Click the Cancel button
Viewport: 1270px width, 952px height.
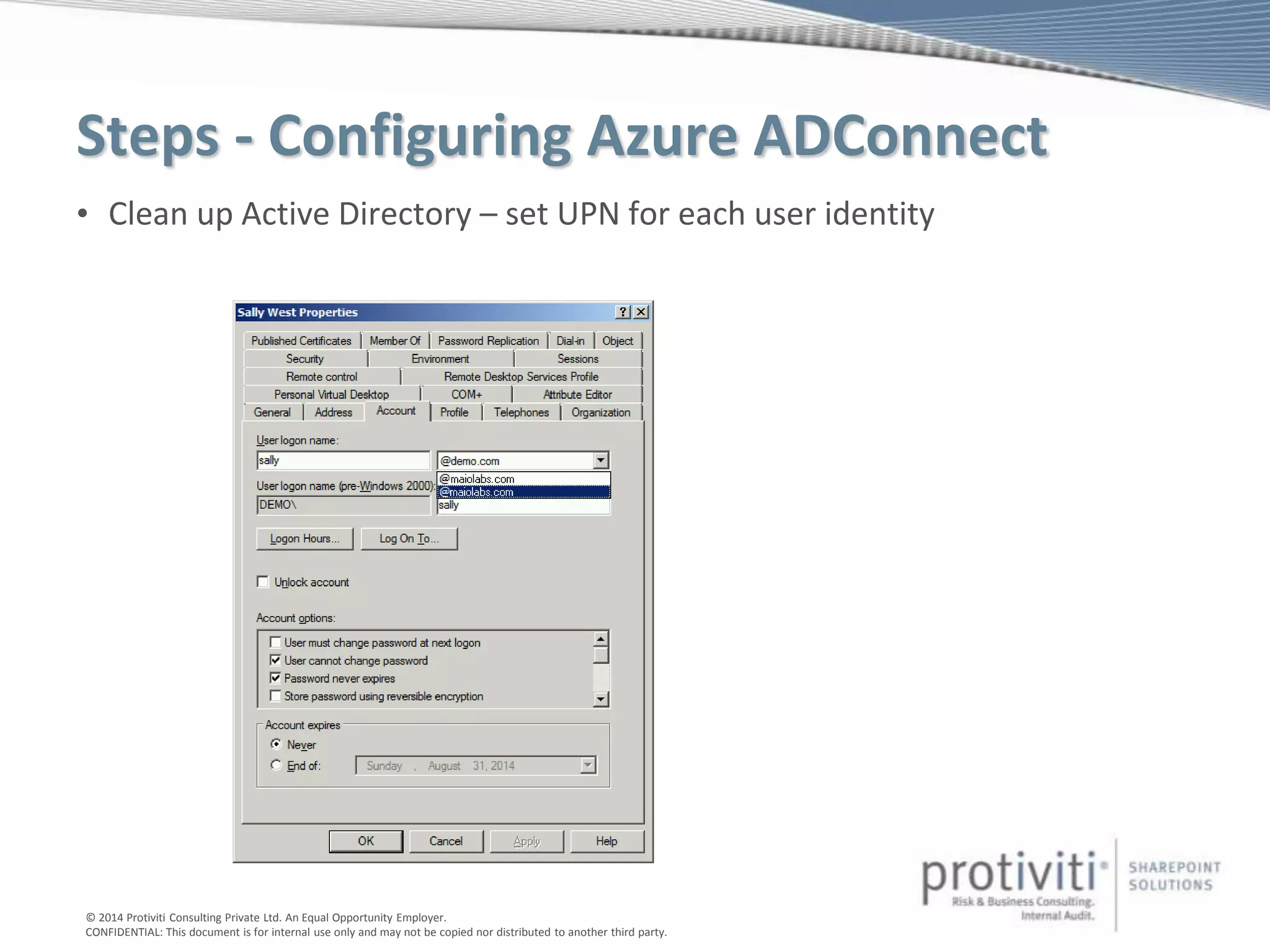tap(446, 841)
